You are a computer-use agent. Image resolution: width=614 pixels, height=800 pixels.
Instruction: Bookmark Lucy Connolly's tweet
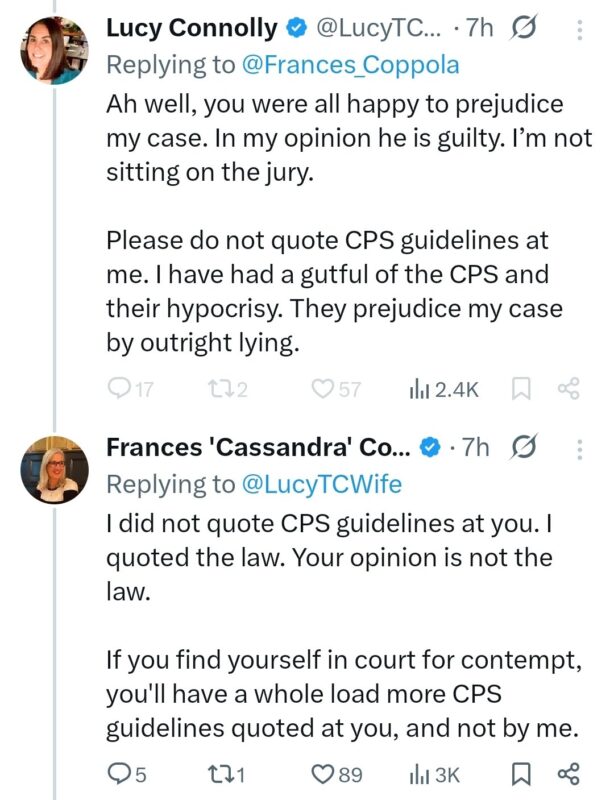(x=520, y=389)
